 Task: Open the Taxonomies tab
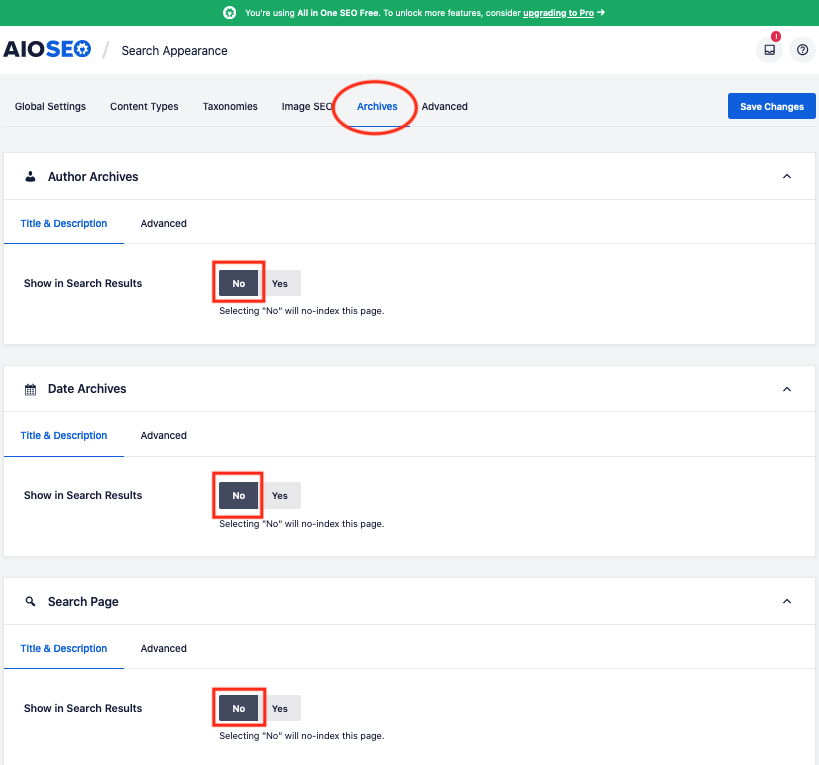(230, 107)
